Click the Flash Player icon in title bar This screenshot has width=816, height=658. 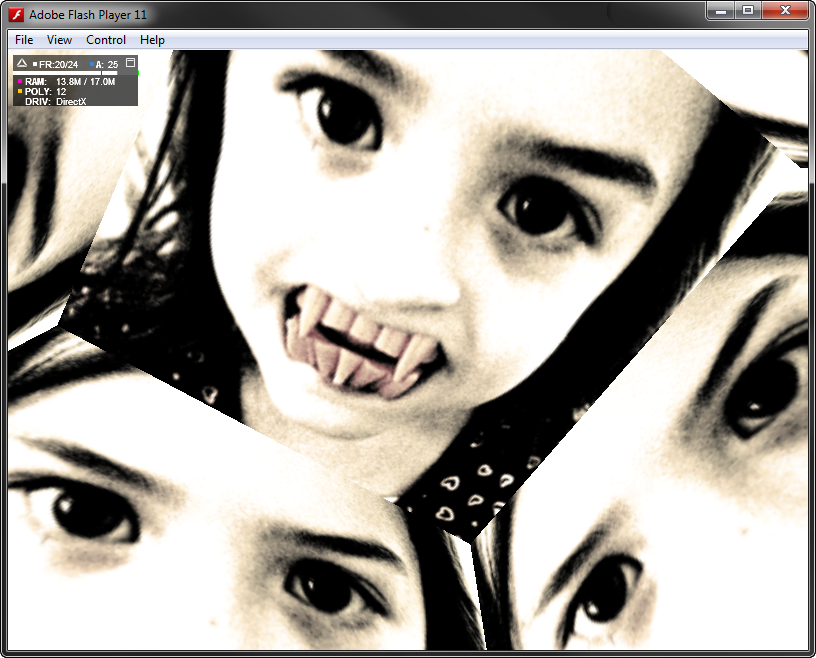tap(17, 15)
